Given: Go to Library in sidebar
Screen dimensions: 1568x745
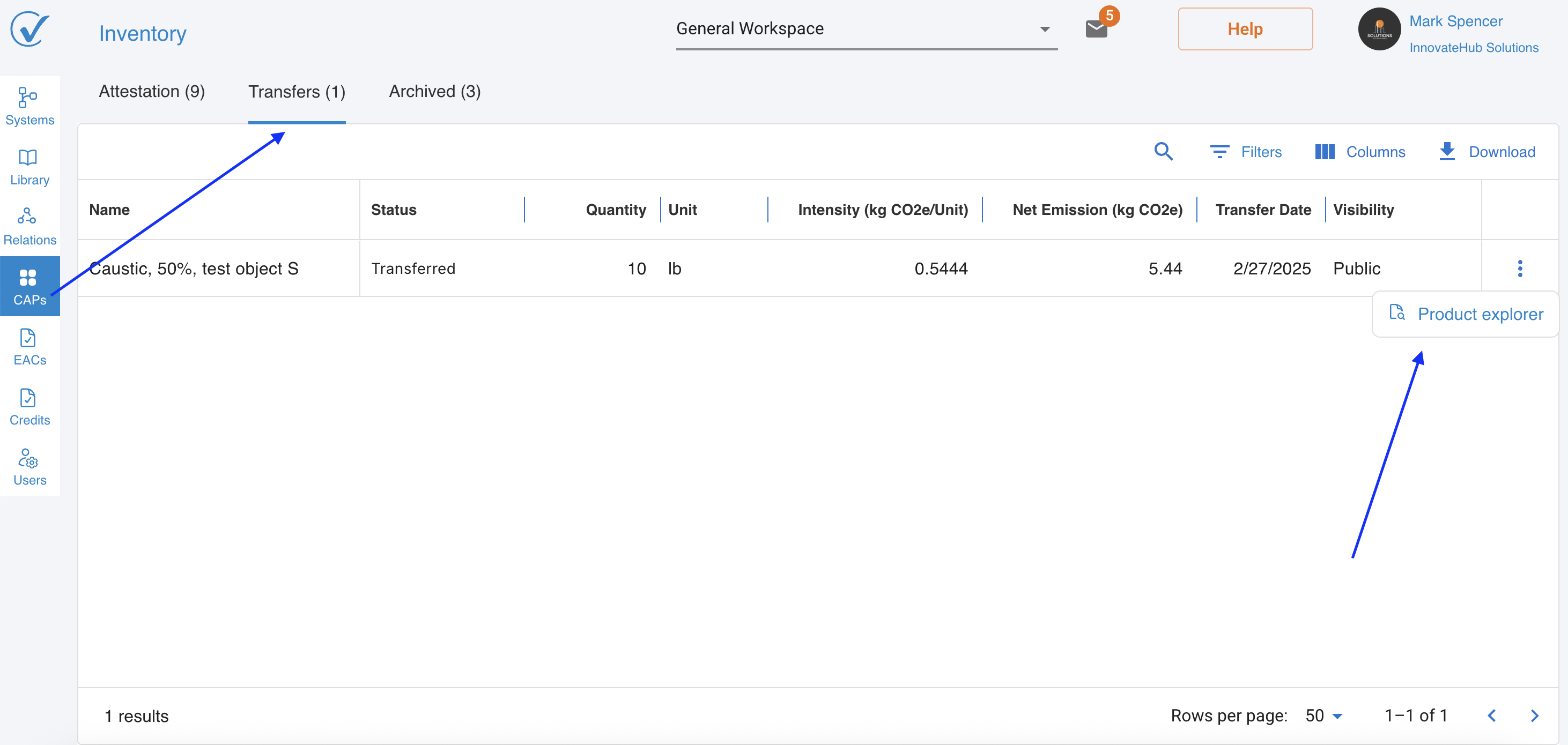Looking at the screenshot, I should pyautogui.click(x=29, y=166).
